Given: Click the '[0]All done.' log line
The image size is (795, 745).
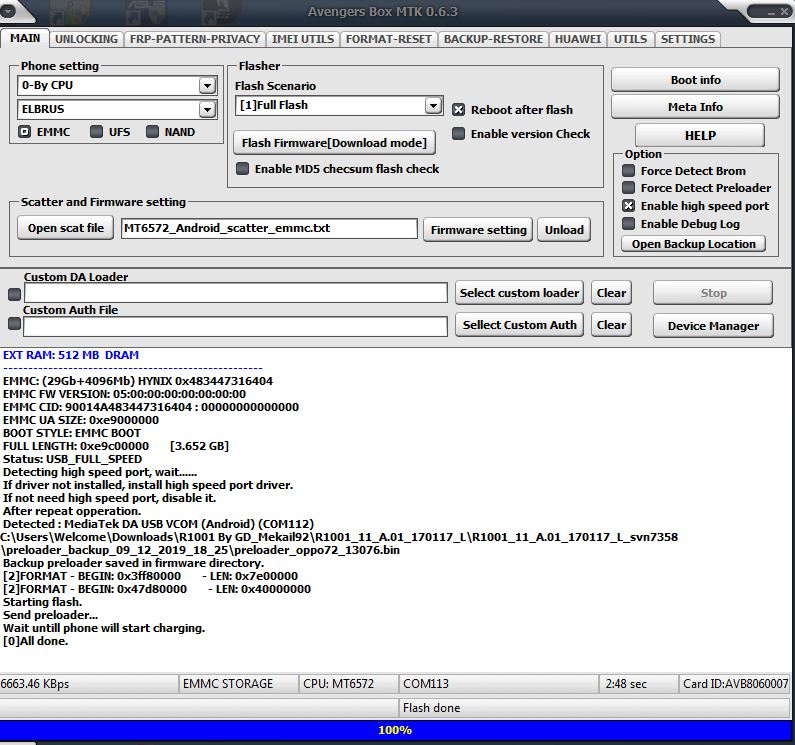Looking at the screenshot, I should [x=35, y=641].
